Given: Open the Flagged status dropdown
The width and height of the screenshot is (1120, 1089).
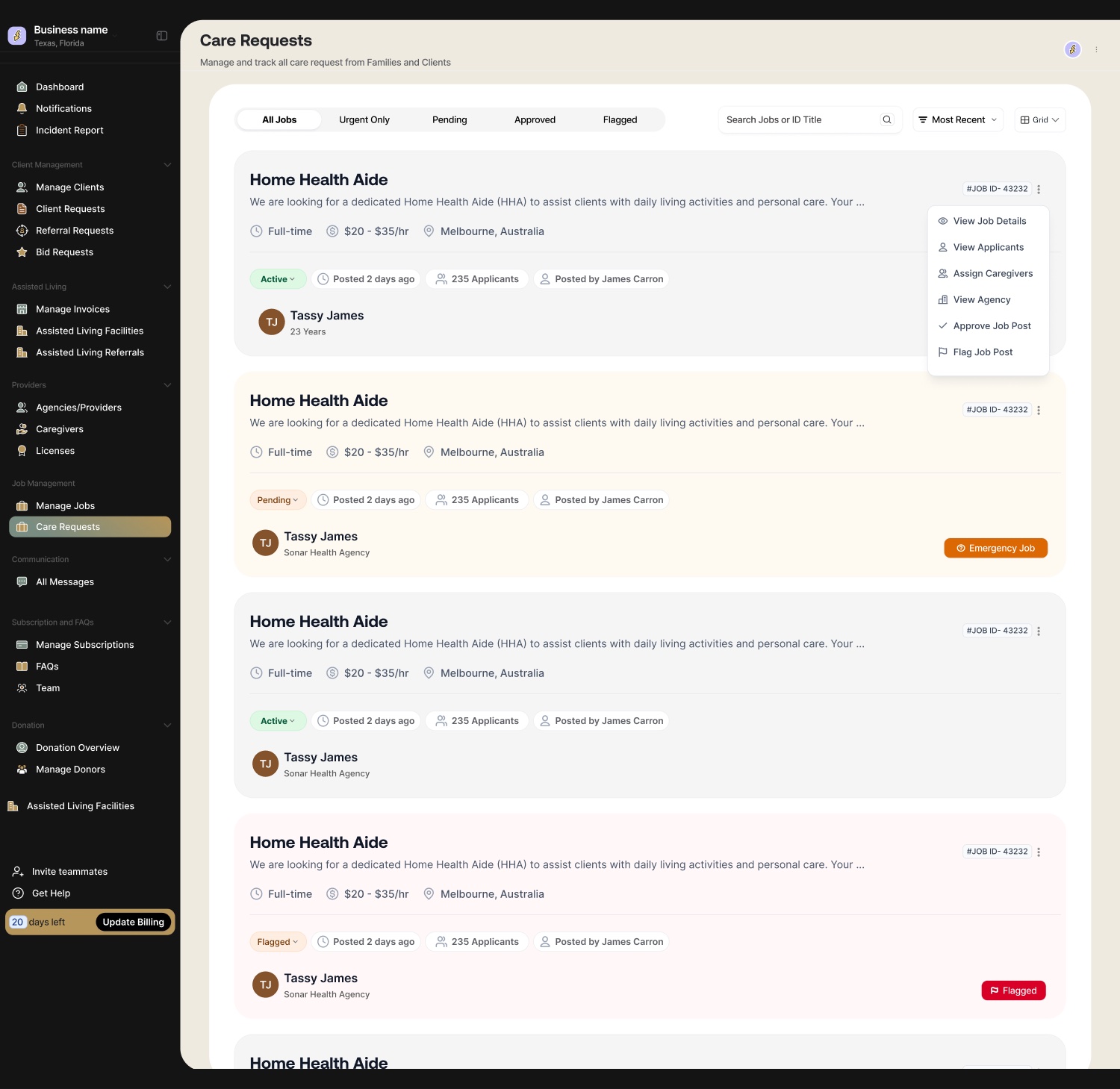Looking at the screenshot, I should click(278, 942).
